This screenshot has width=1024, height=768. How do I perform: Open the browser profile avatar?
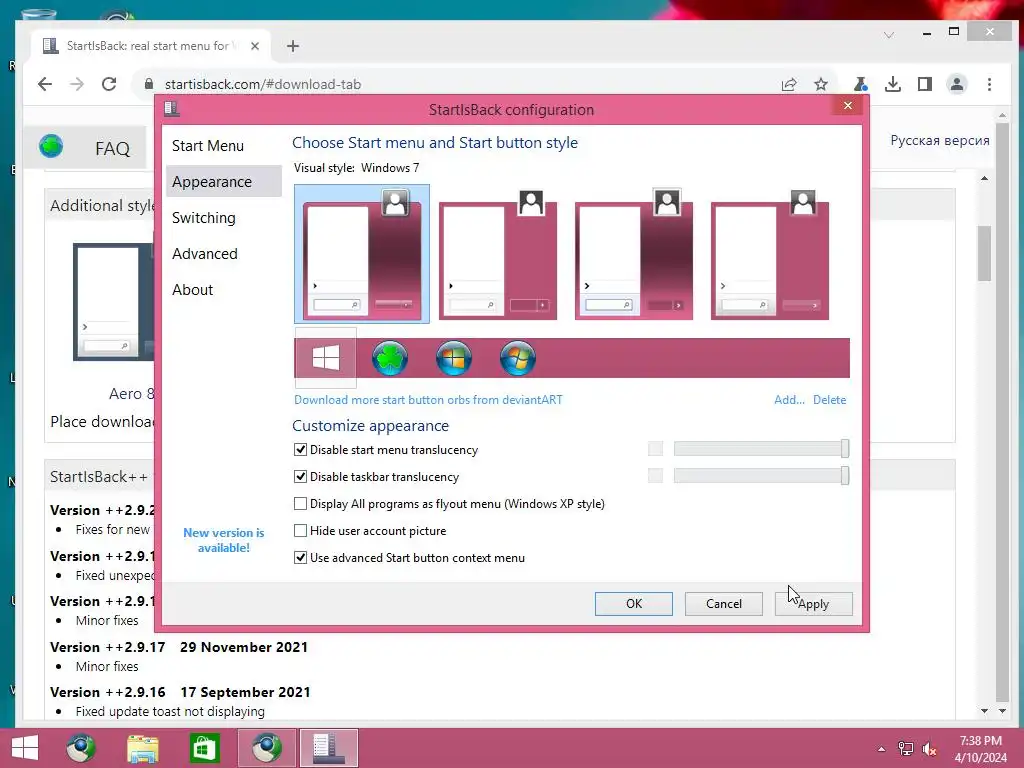[x=957, y=84]
